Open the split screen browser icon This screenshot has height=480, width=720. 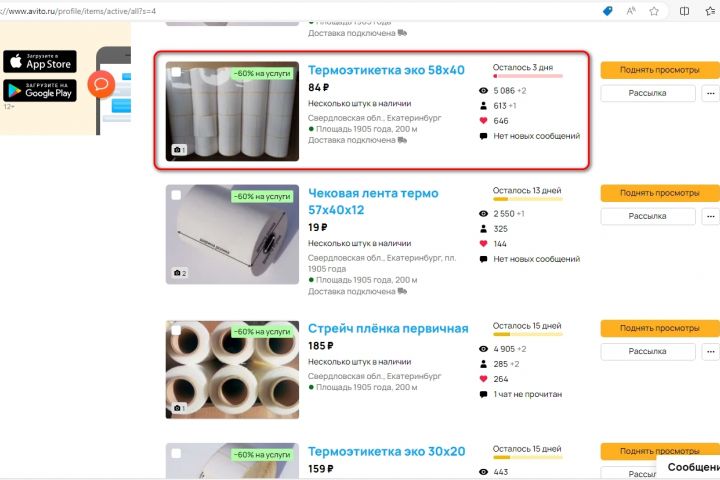684,11
